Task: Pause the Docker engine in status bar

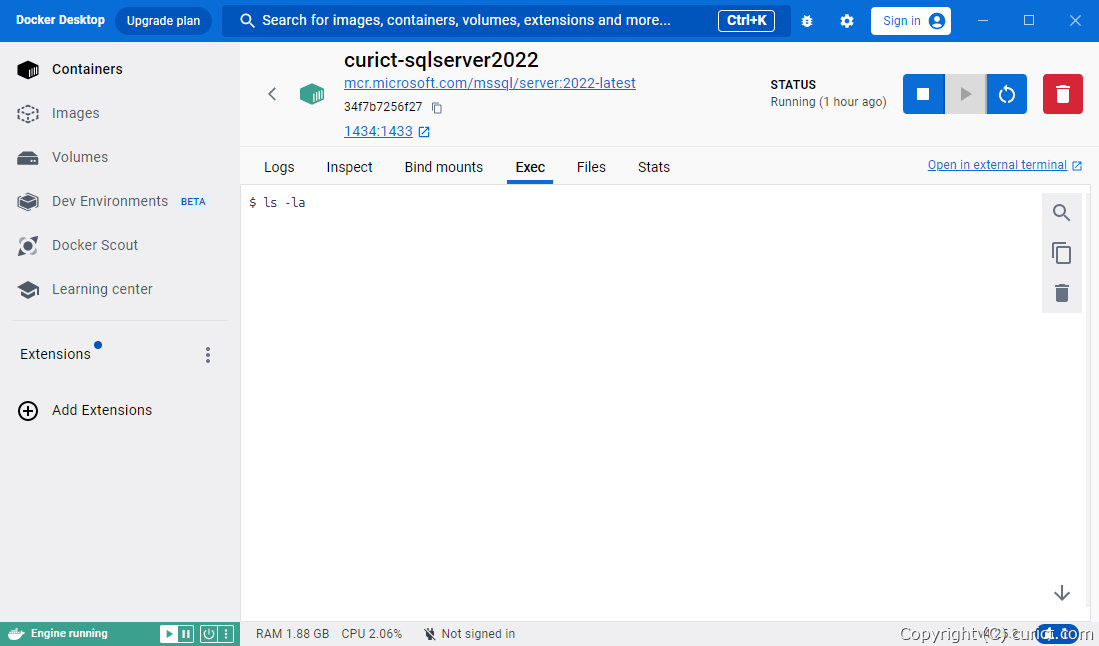Action: click(x=186, y=634)
